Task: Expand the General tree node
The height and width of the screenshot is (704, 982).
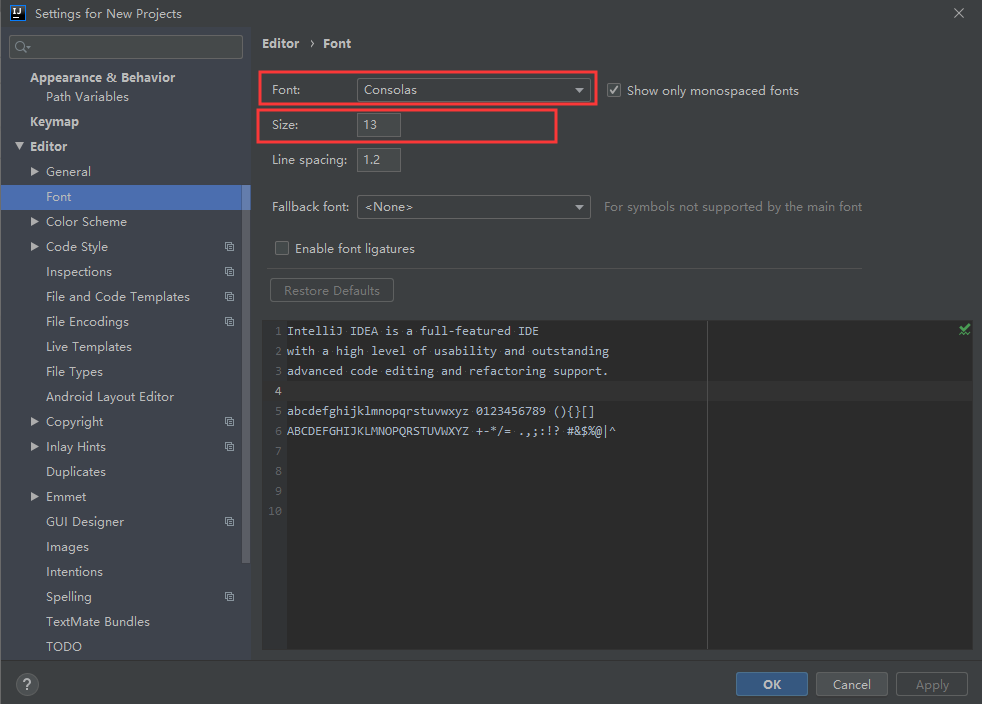Action: 35,172
